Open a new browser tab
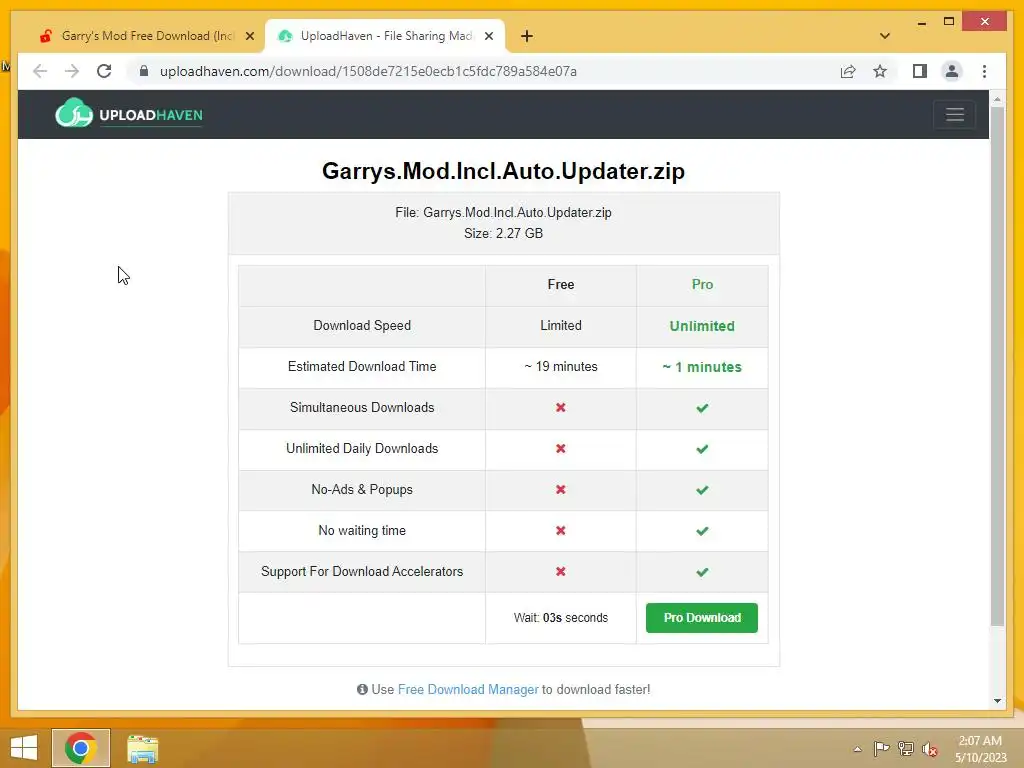 coord(526,36)
